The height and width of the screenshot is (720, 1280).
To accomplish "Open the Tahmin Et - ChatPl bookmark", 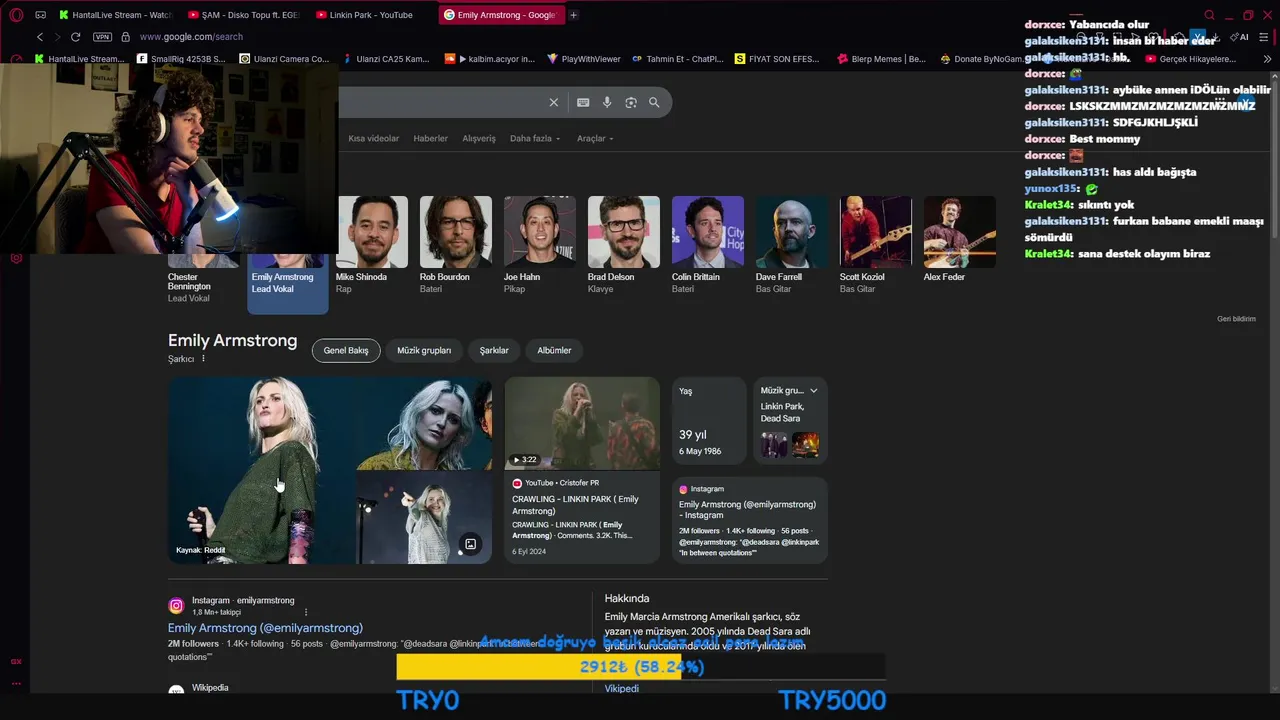I will [678, 59].
